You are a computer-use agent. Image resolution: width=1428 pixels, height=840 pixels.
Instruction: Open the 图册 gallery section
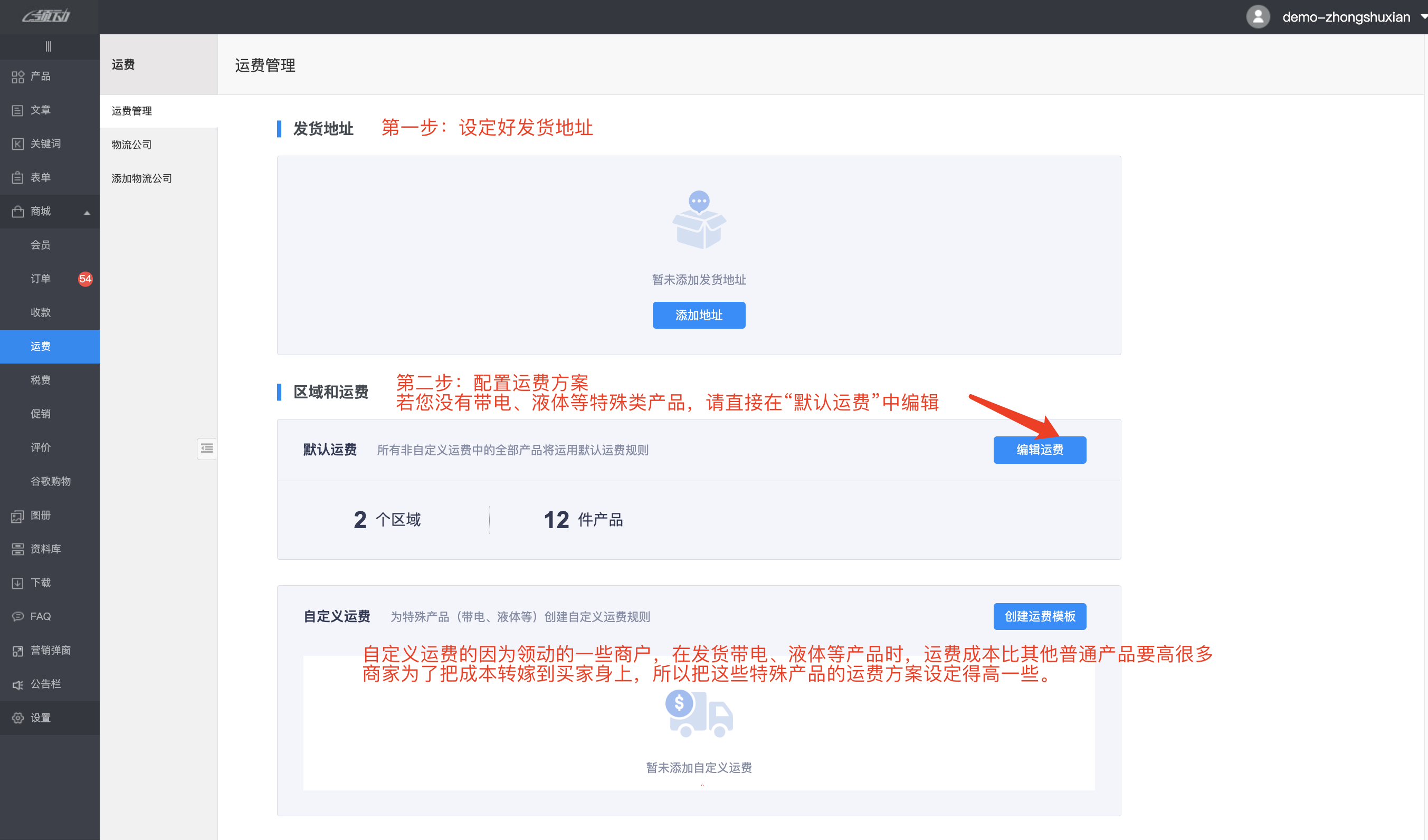[40, 515]
